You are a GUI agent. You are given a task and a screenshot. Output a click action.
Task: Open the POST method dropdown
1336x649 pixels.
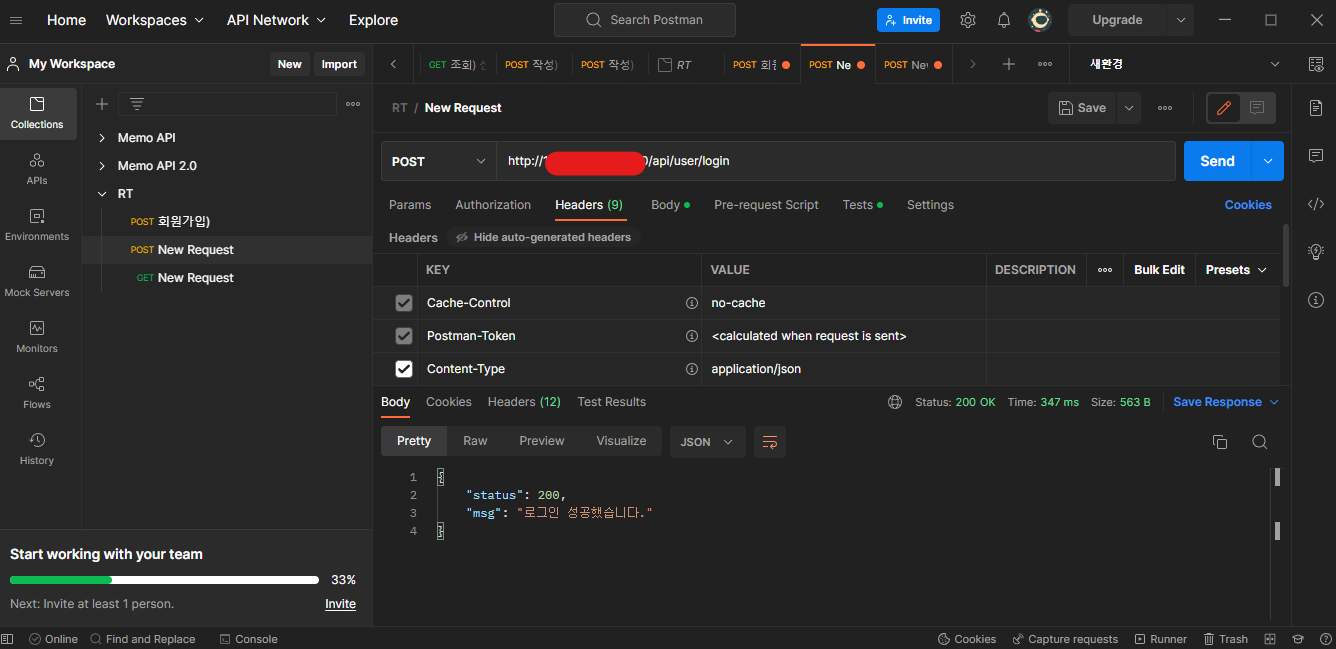point(438,161)
